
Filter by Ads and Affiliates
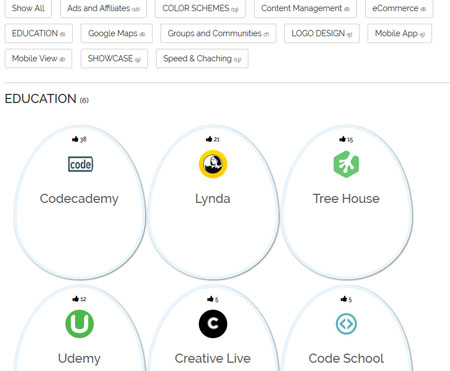click(x=103, y=8)
